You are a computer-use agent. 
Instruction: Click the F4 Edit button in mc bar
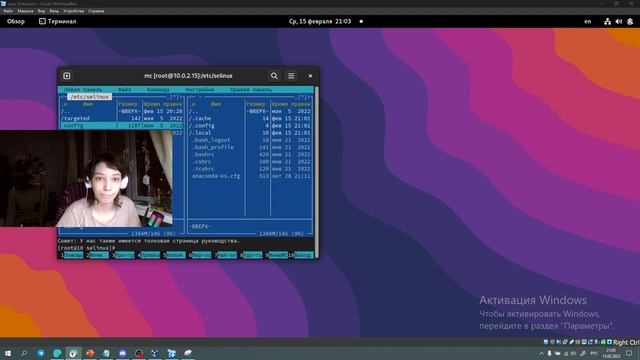point(150,255)
